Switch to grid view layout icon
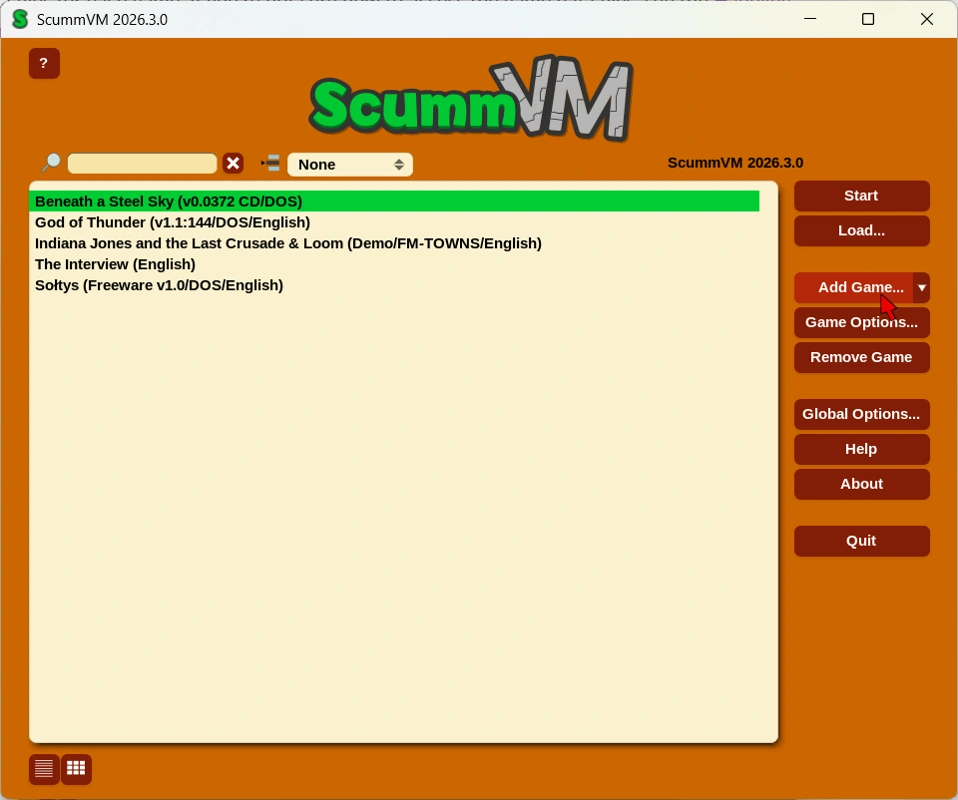 click(76, 769)
